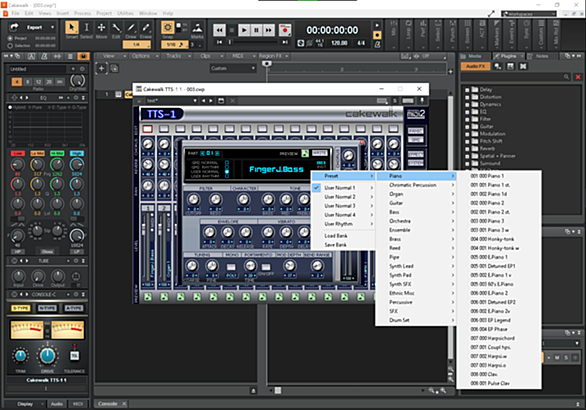Click the loop indicator under the time display
Screen dimensions: 586x410
pos(300,43)
